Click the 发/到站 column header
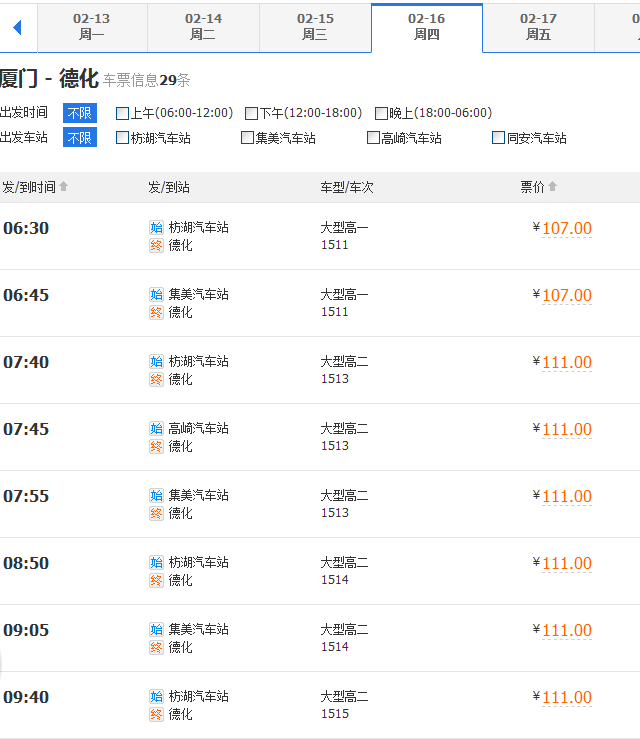 coord(169,187)
